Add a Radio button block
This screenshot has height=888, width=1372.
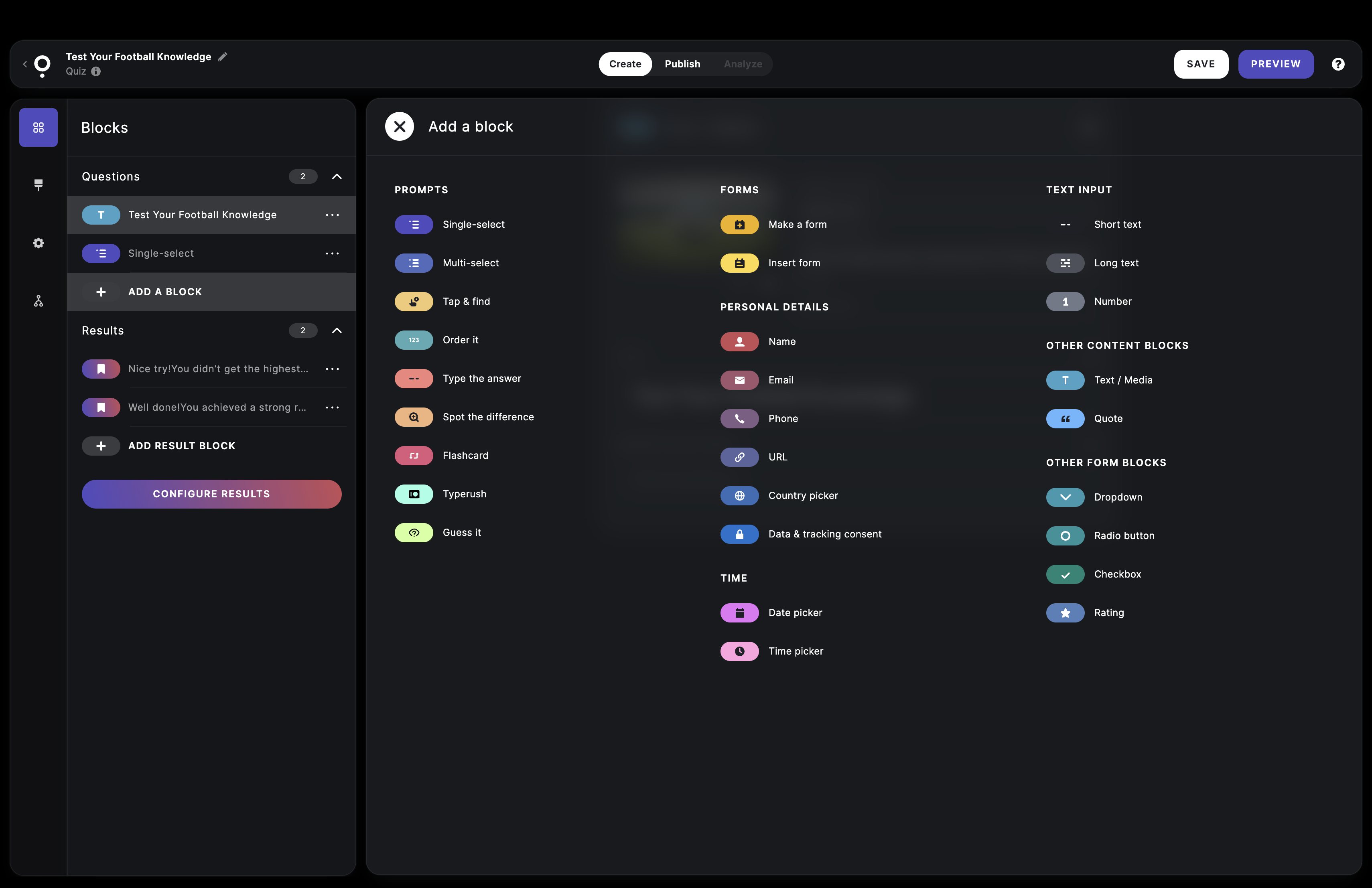(x=1124, y=535)
